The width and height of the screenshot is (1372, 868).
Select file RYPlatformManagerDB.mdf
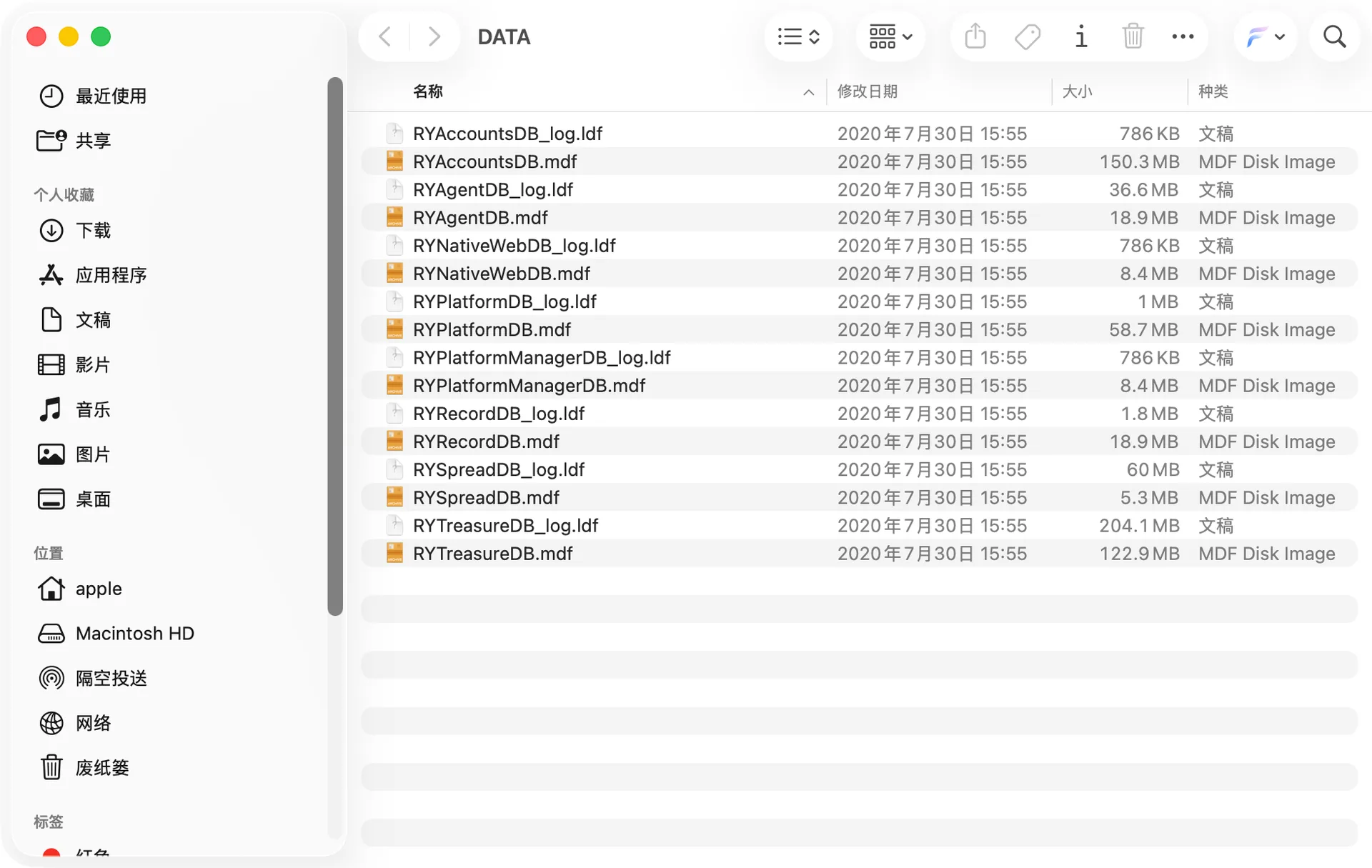[x=859, y=386]
